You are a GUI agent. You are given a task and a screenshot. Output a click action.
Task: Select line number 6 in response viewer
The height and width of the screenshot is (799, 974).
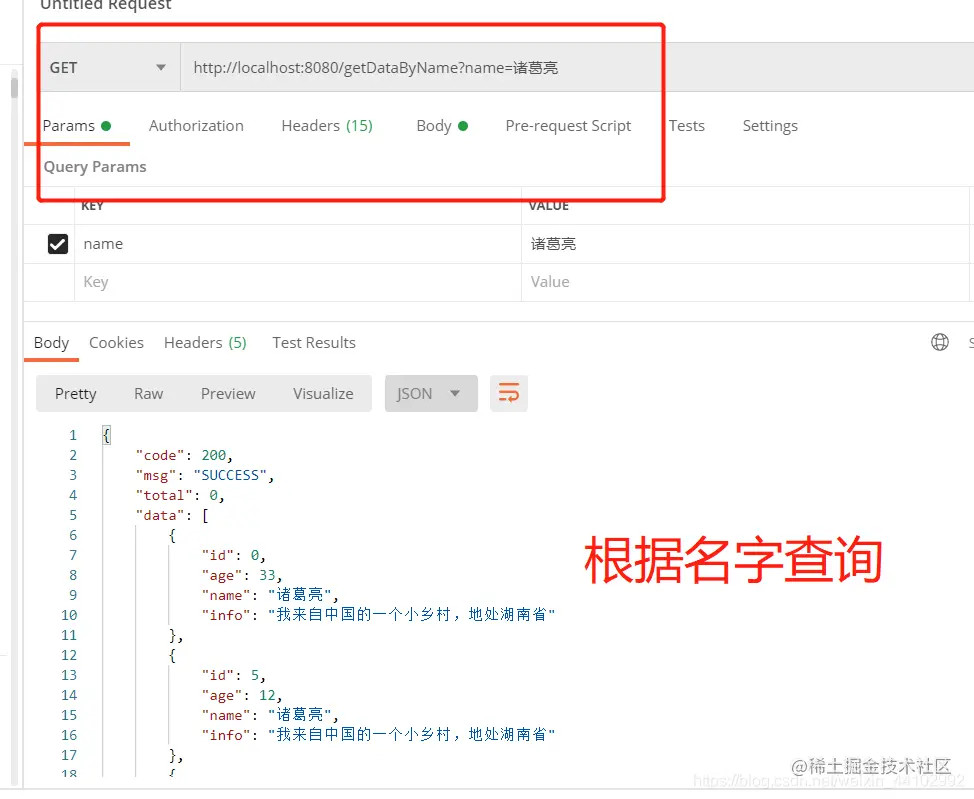point(72,535)
